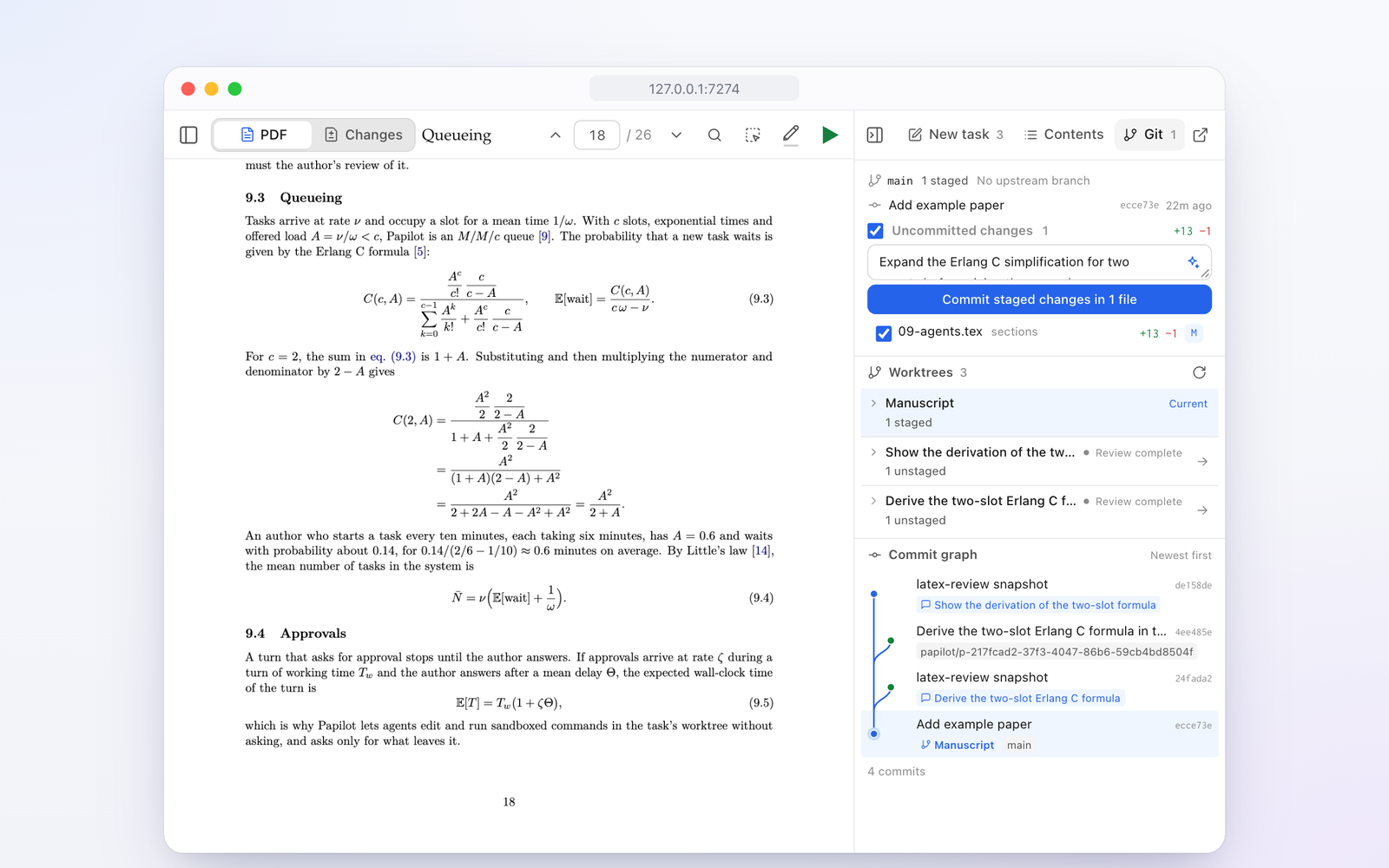
Task: Commit staged changes in 1 file
Action: pos(1039,299)
